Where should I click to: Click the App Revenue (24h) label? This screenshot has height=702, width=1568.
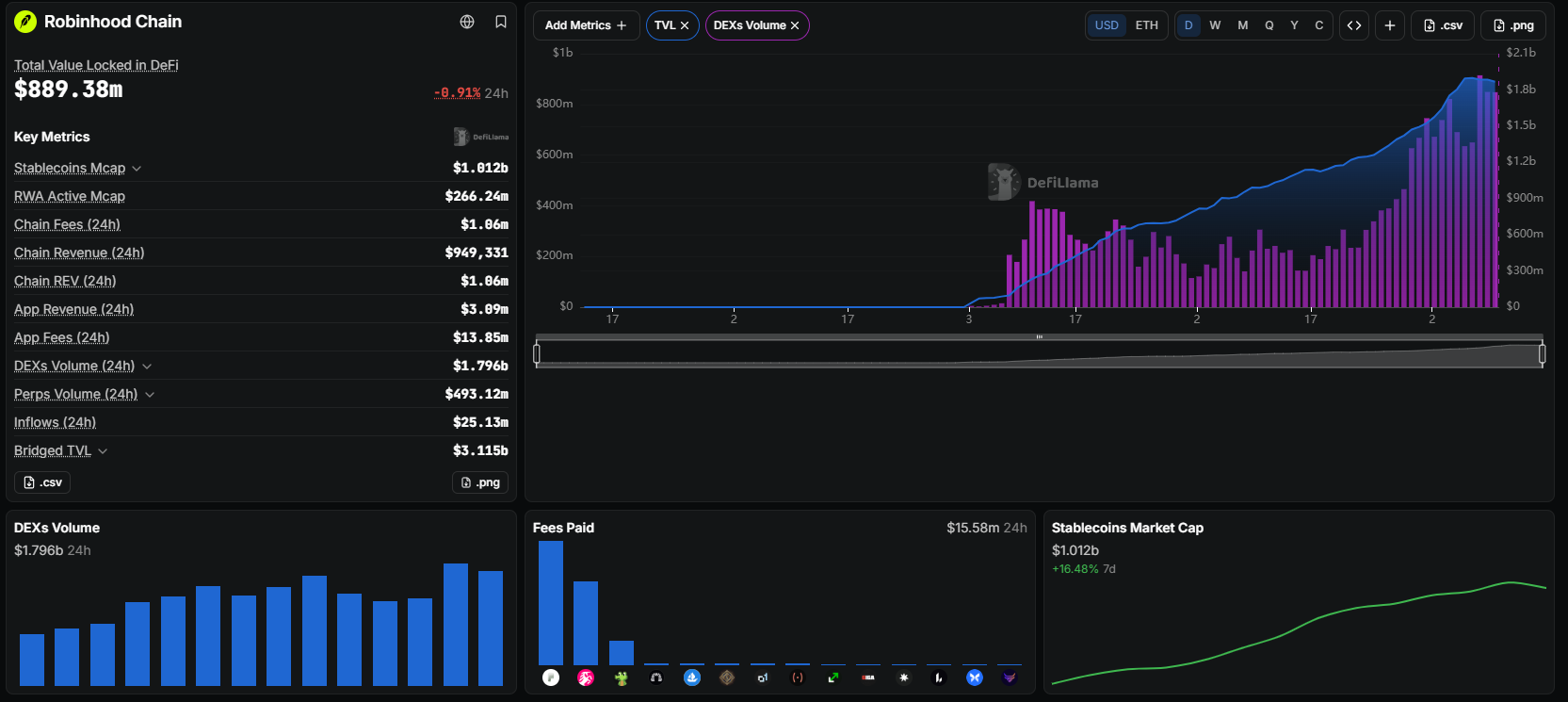coord(73,309)
